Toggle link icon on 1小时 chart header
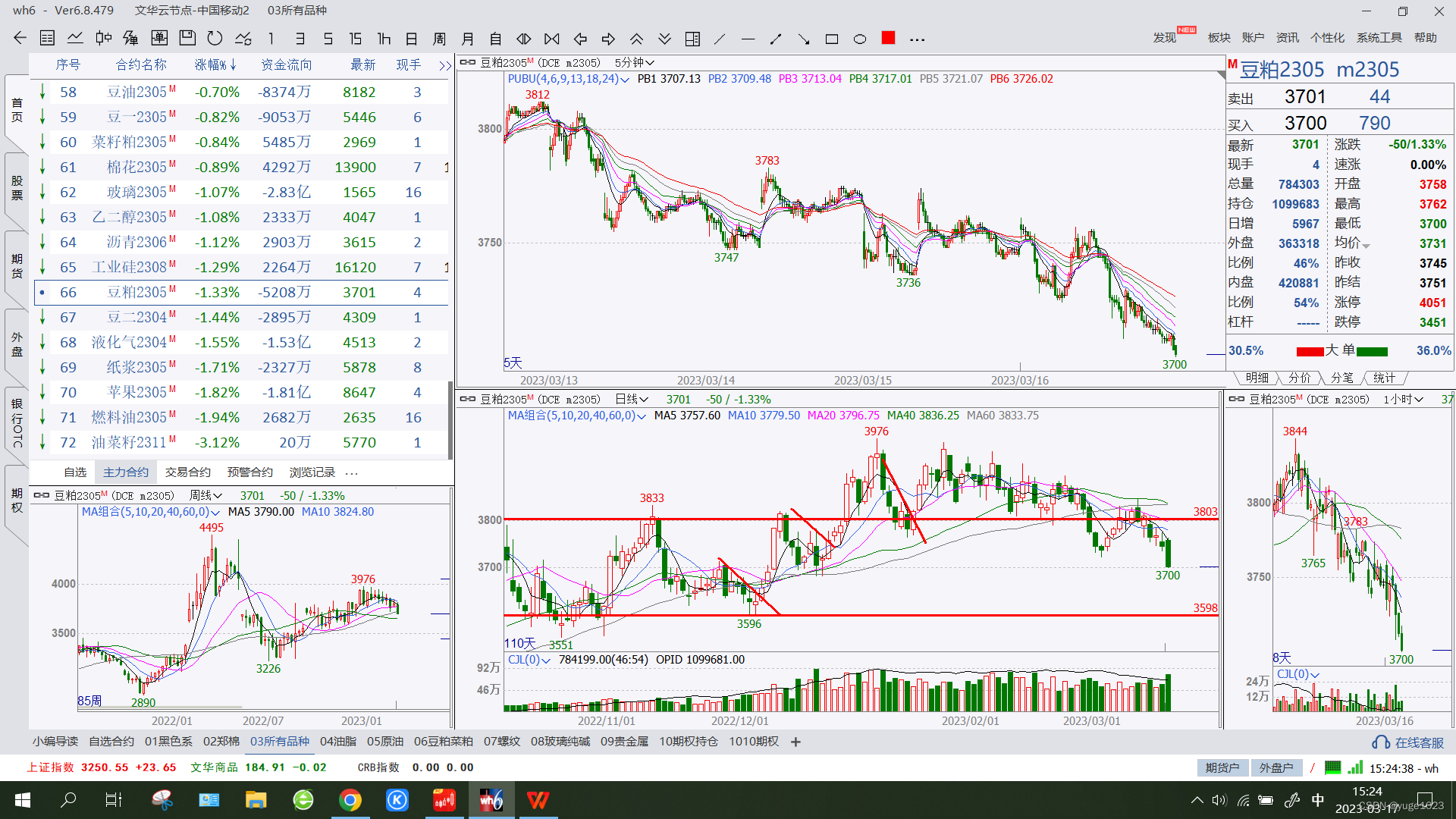The width and height of the screenshot is (1456, 819). 1237,399
